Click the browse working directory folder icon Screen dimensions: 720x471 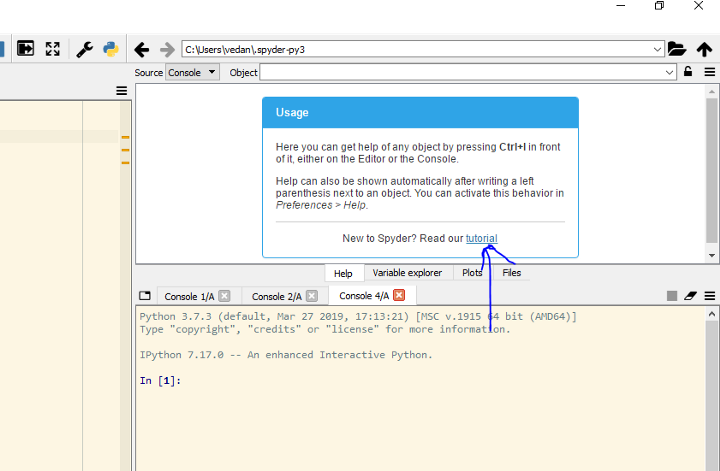(677, 49)
